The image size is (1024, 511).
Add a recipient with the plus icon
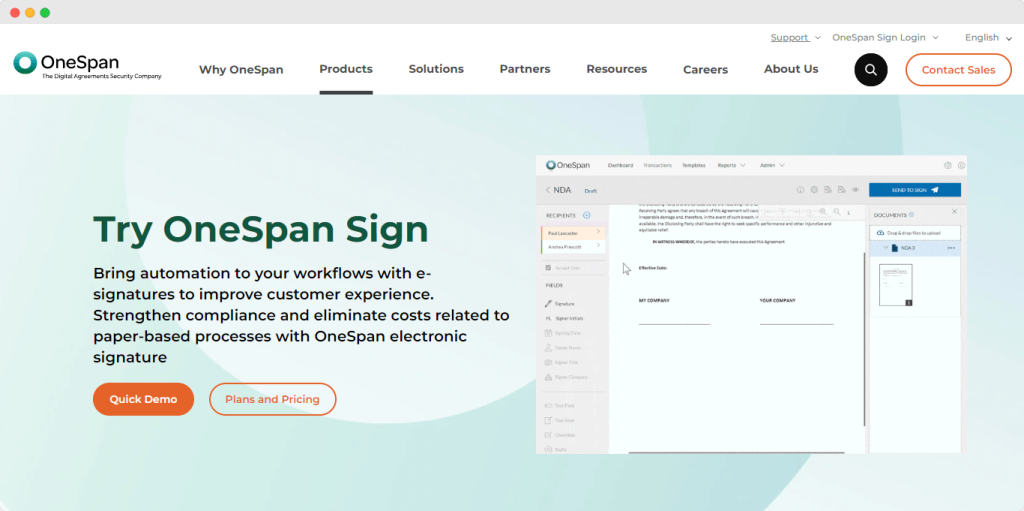click(x=586, y=215)
